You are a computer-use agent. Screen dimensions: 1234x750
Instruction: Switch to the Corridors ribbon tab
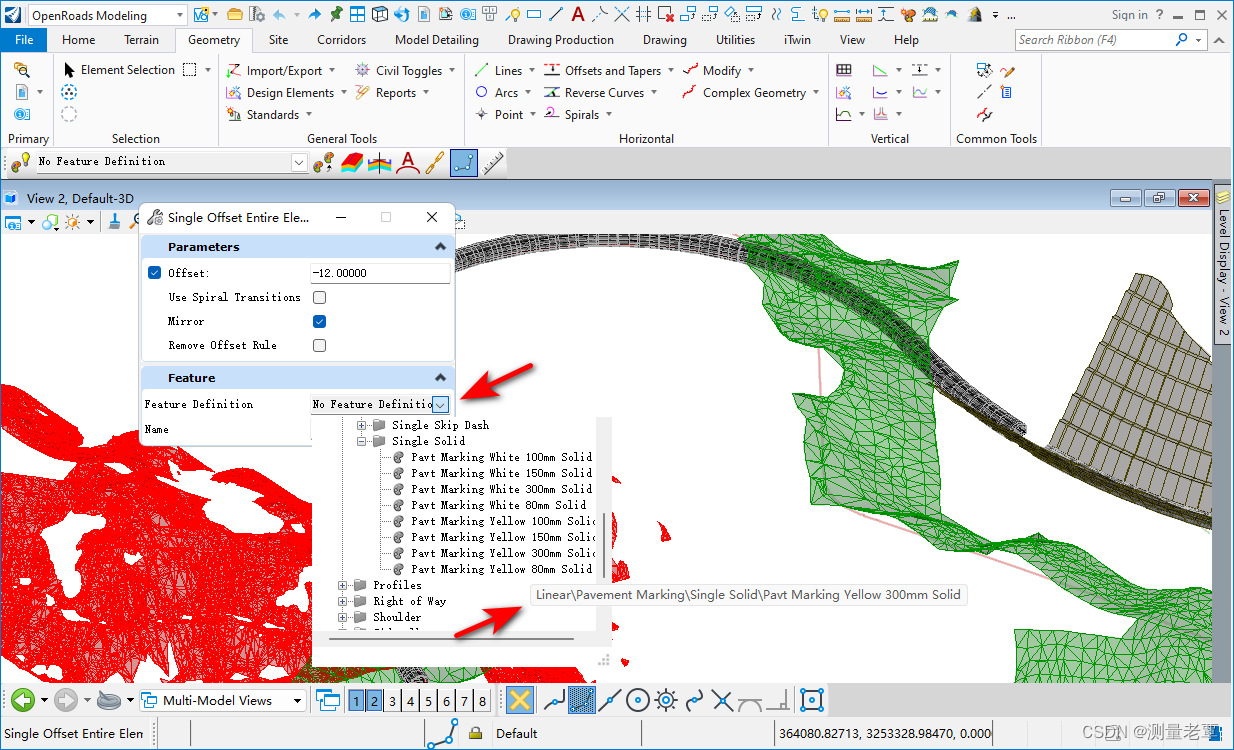pyautogui.click(x=342, y=40)
